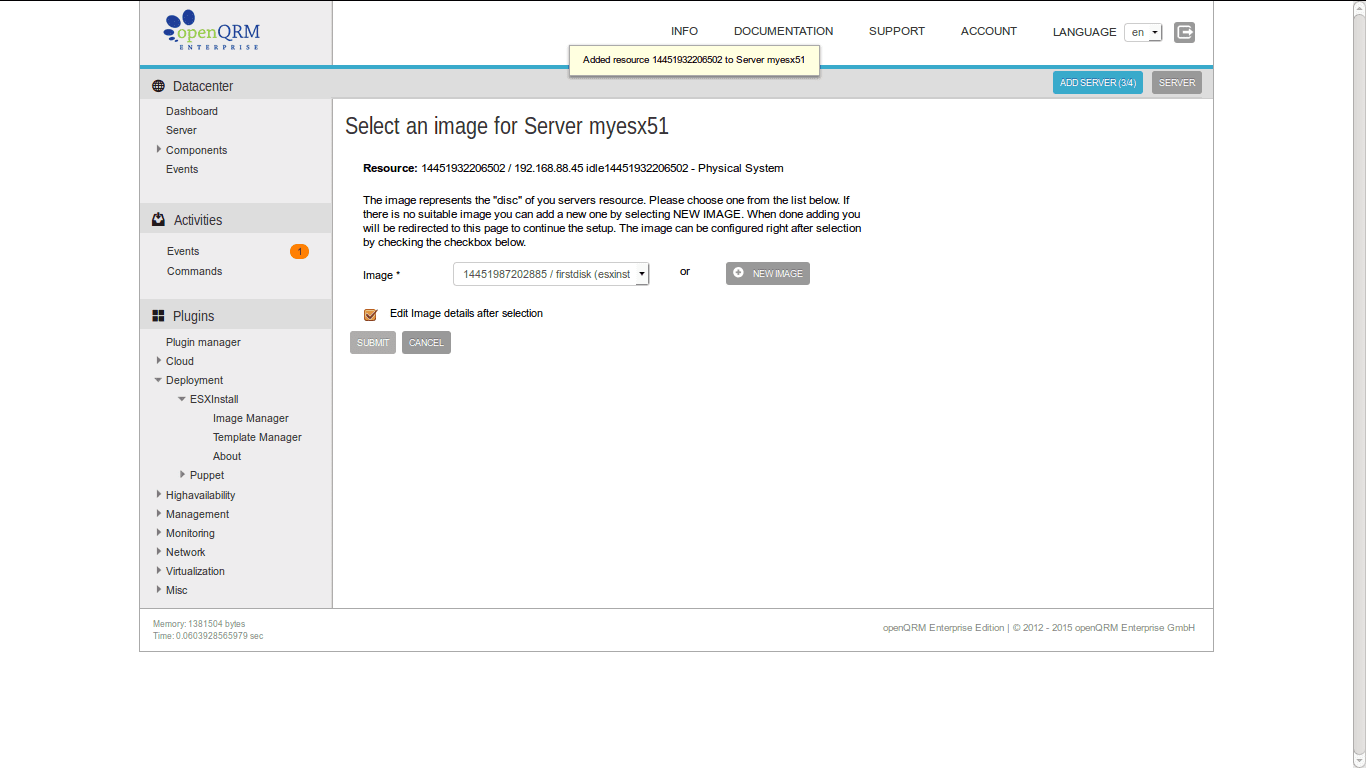Image resolution: width=1366 pixels, height=768 pixels.
Task: Open the Image selection dropdown
Action: 551,274
